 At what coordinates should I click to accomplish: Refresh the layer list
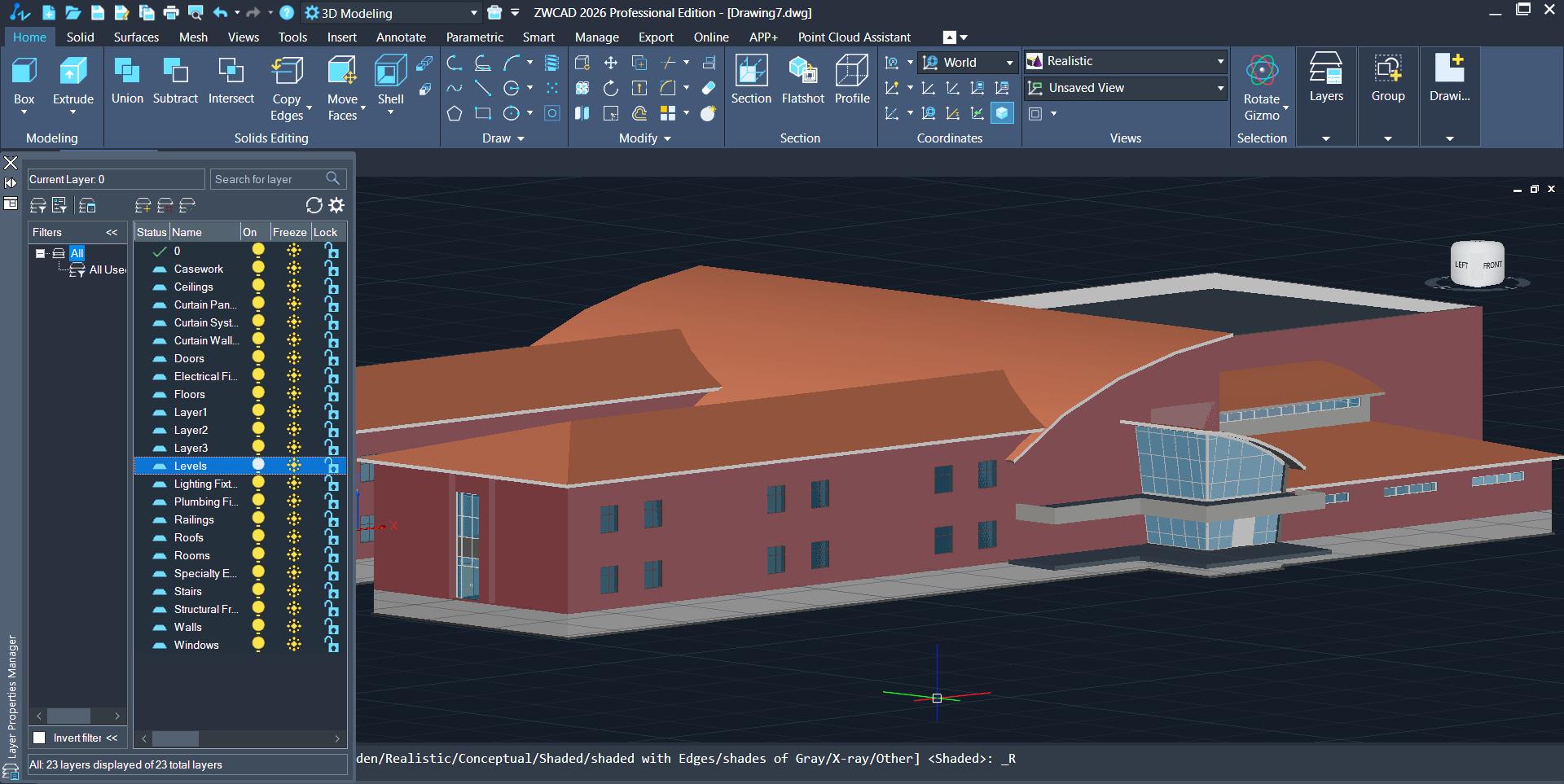[314, 205]
